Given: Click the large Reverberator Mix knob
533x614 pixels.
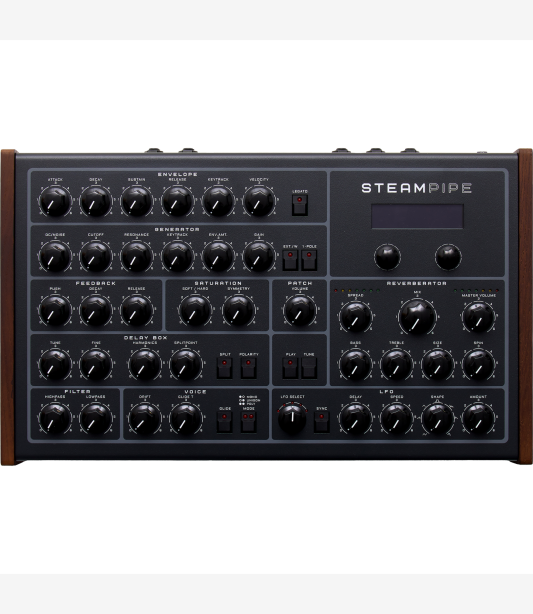Looking at the screenshot, I should 417,317.
